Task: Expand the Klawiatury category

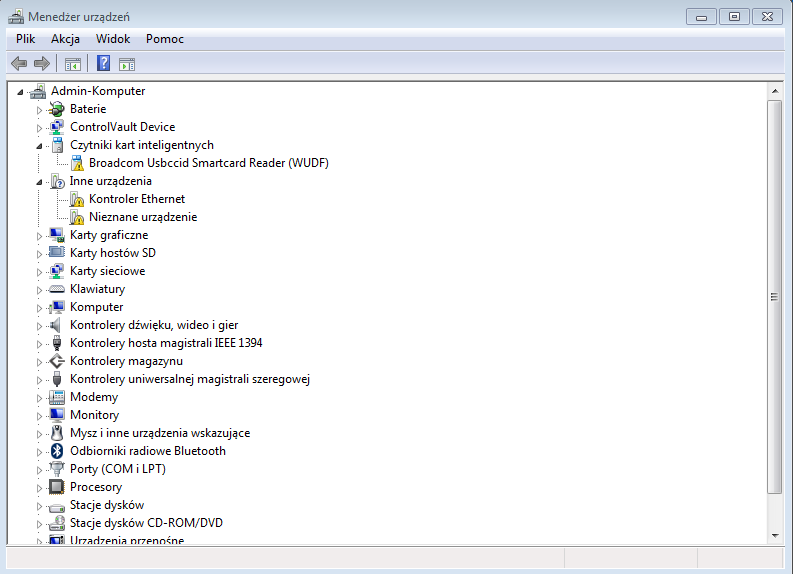Action: click(39, 290)
